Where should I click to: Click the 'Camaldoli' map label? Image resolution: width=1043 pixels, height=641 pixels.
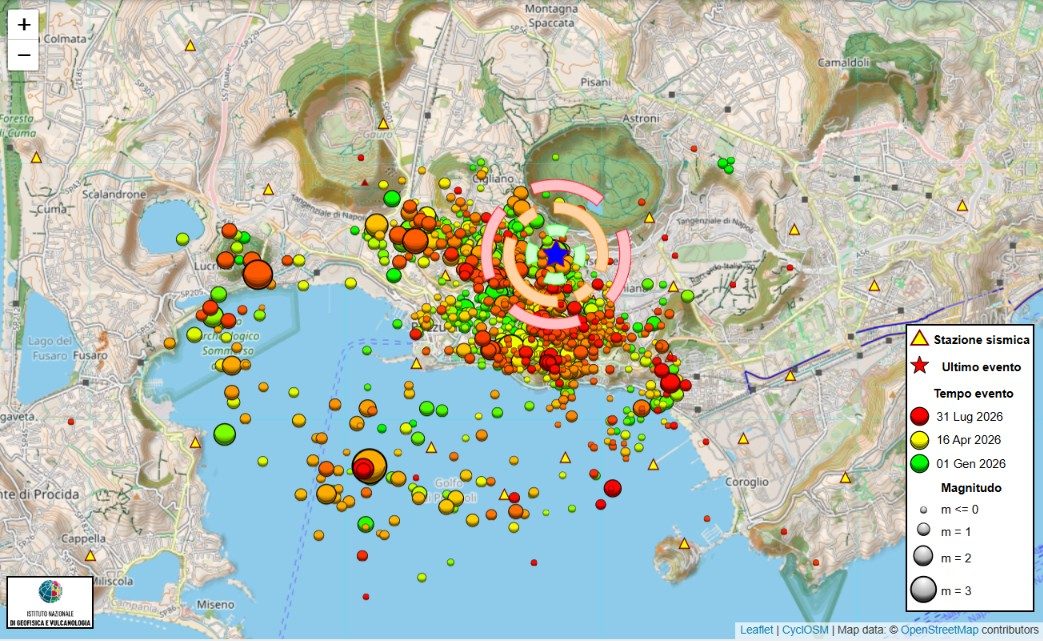tap(844, 63)
